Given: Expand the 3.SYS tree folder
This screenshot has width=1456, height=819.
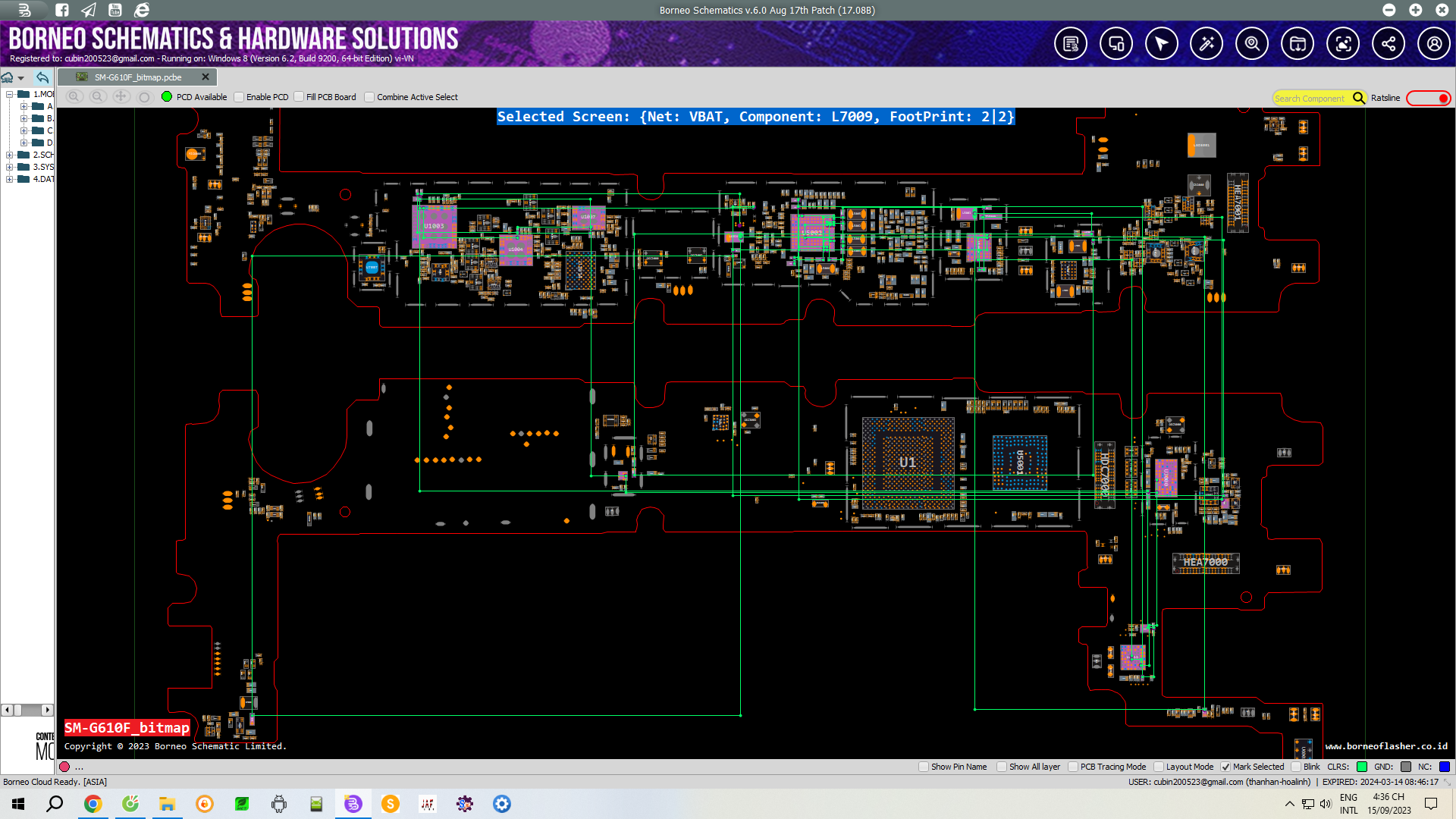Looking at the screenshot, I should 10,167.
